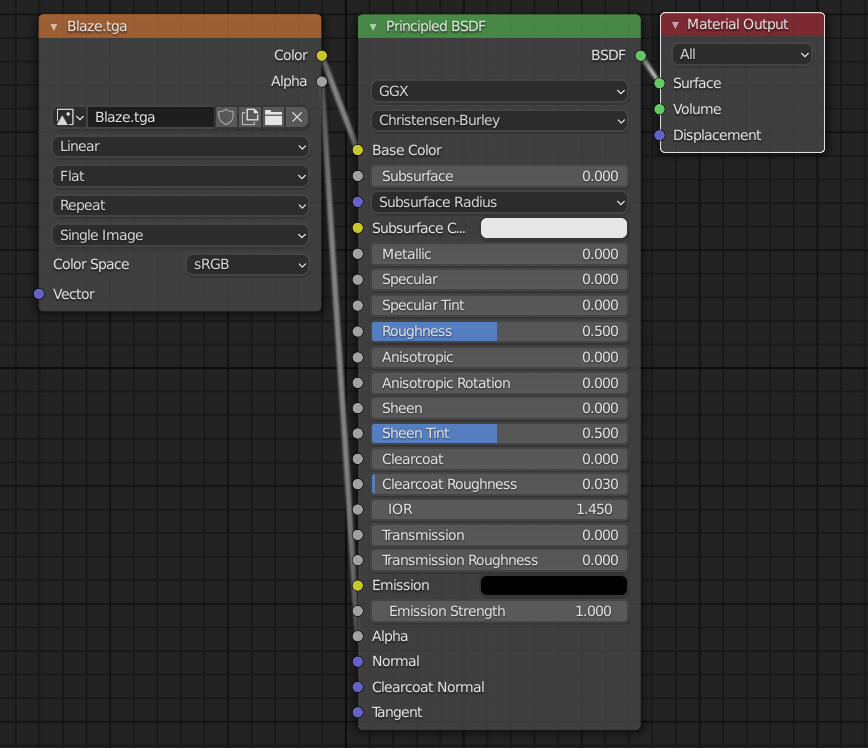Click the Emission Strength 1.000 field
This screenshot has width=868, height=748.
500,611
